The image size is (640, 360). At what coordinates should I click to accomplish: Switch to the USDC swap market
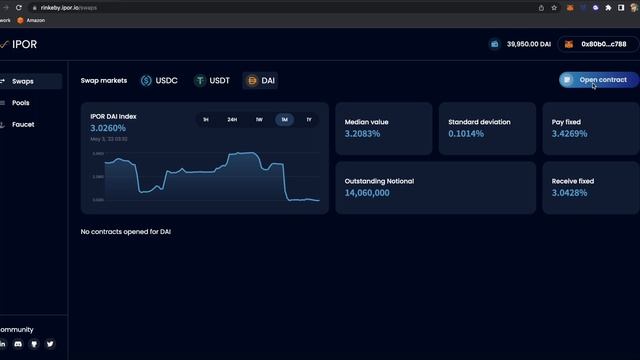coord(159,81)
